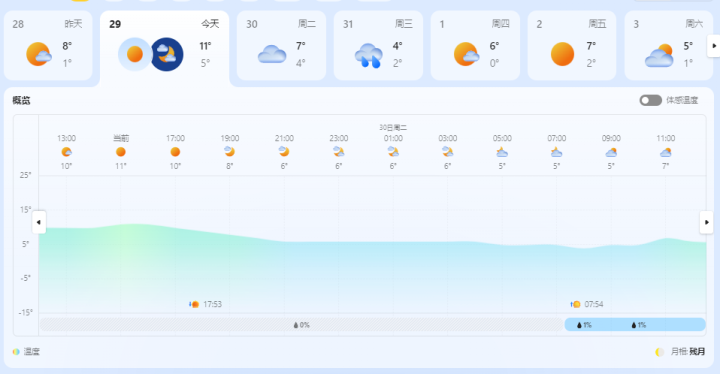
Task: Click the 11:00 partly cloudy icon
Action: tap(665, 152)
